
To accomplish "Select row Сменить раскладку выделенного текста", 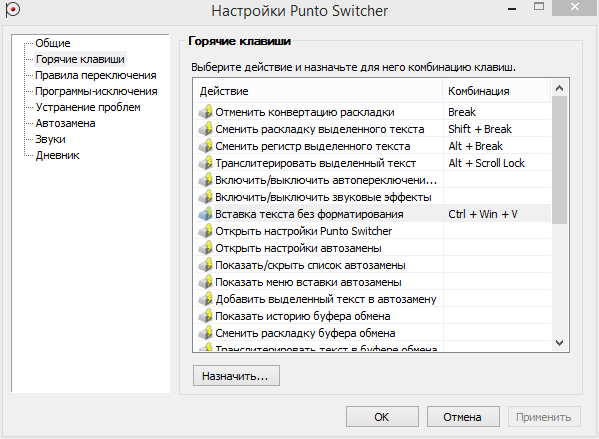I will click(372, 129).
